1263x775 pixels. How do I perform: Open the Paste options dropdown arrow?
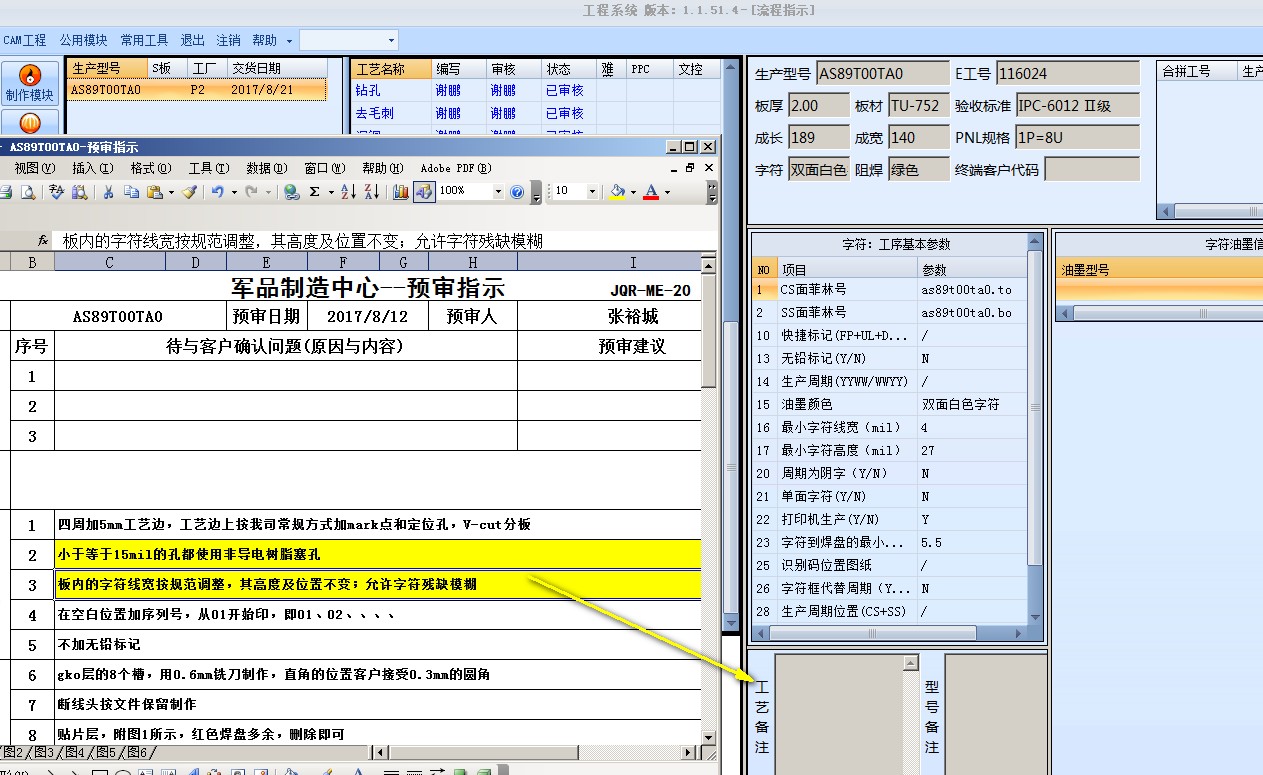point(171,192)
